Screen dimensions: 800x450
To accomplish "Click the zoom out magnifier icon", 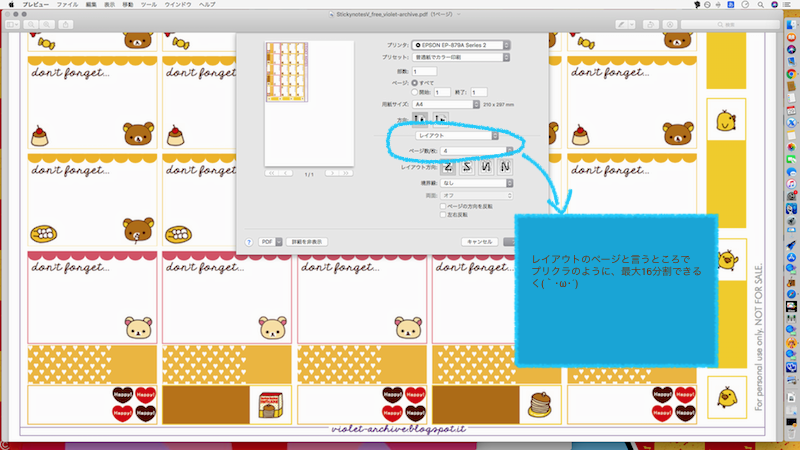I will pyautogui.click(x=31, y=24).
